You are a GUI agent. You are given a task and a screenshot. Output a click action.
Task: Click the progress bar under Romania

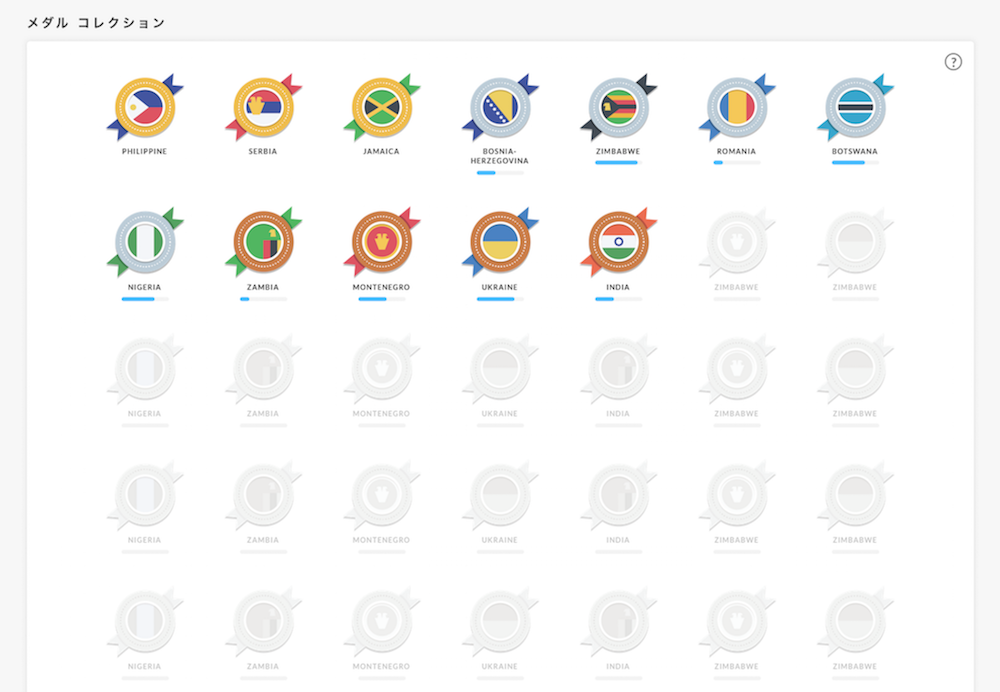(x=737, y=163)
